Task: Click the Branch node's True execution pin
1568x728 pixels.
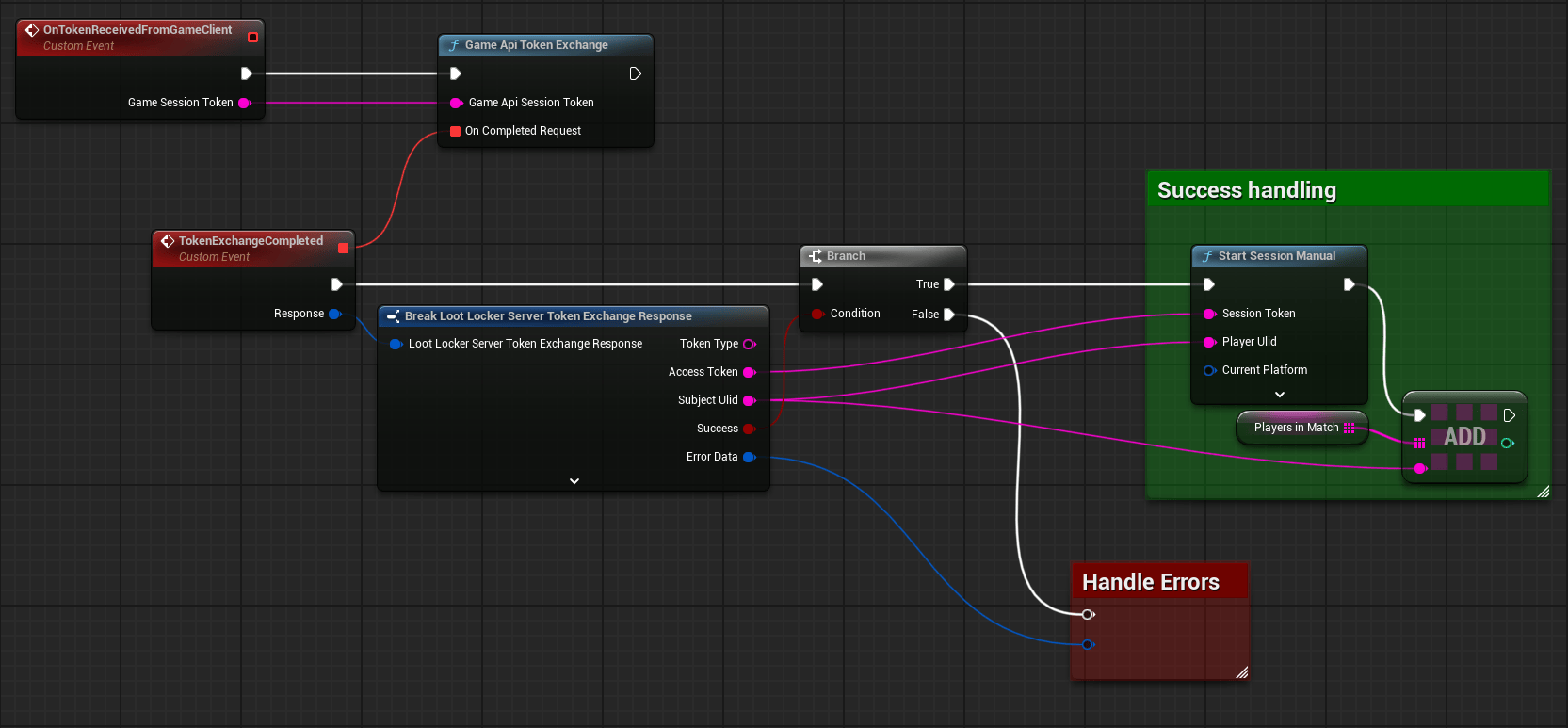Action: (x=949, y=284)
